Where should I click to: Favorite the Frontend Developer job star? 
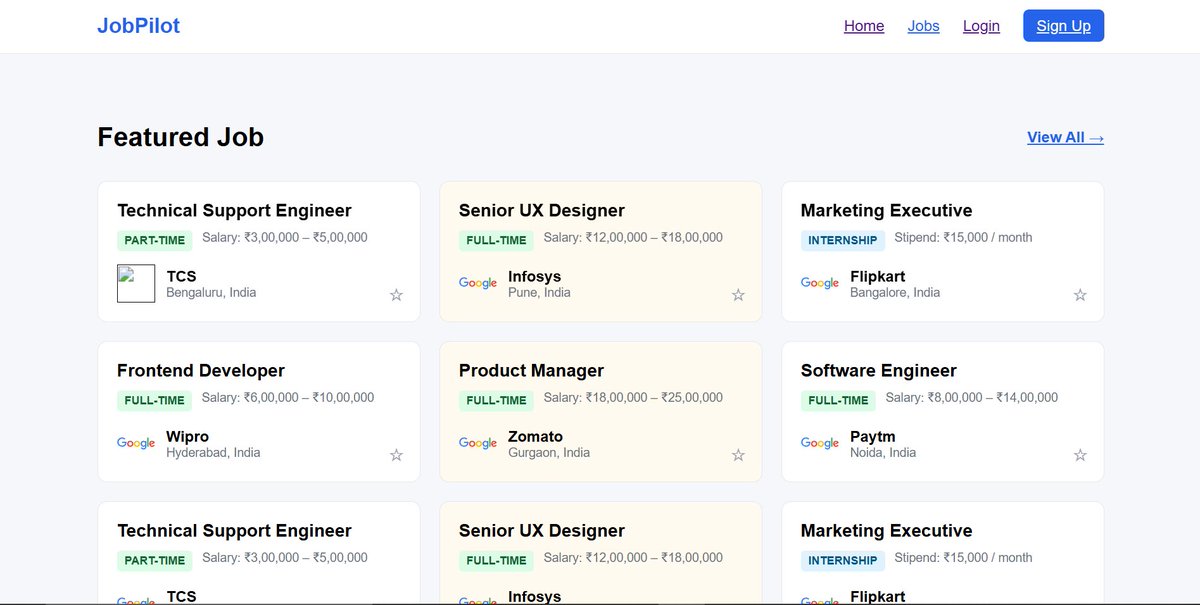point(396,455)
